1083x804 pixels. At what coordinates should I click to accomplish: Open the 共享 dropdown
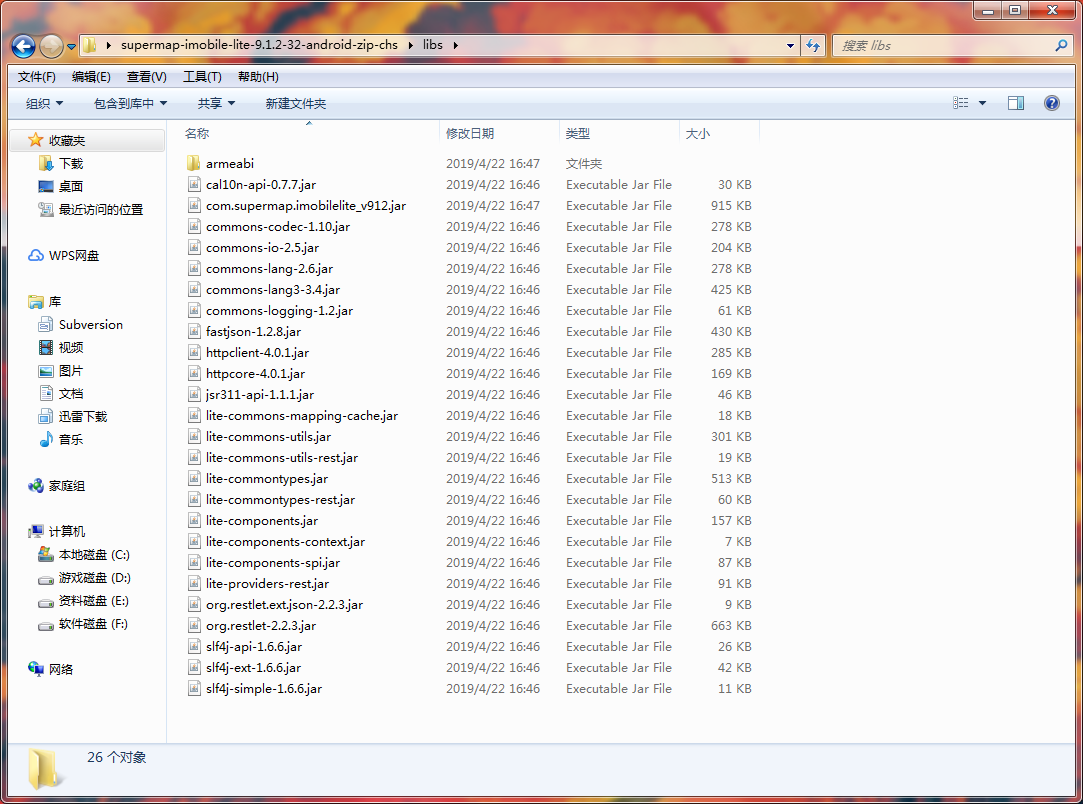216,104
